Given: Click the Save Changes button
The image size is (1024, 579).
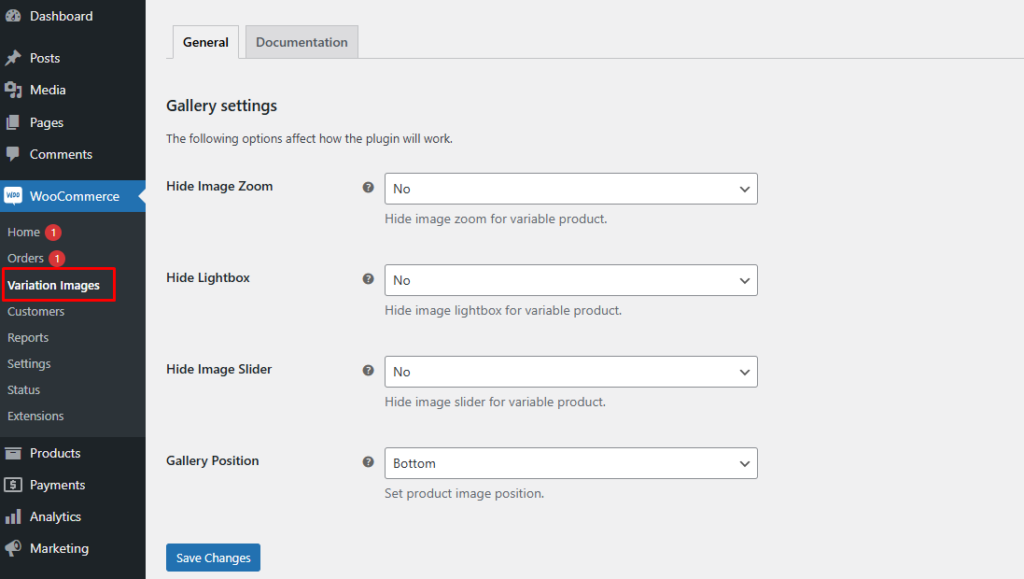Looking at the screenshot, I should tap(213, 557).
